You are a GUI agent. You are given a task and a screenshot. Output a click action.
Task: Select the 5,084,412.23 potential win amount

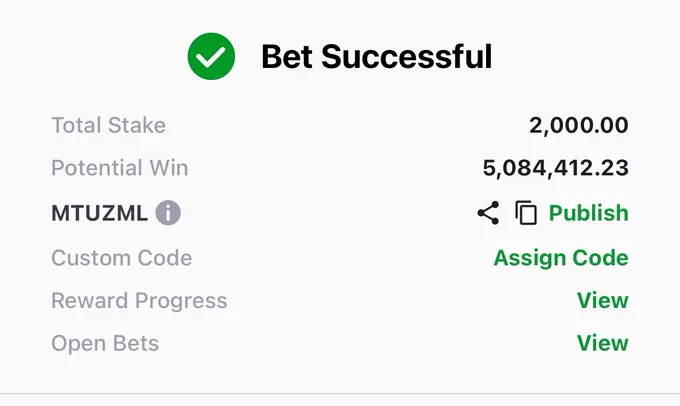(x=556, y=168)
